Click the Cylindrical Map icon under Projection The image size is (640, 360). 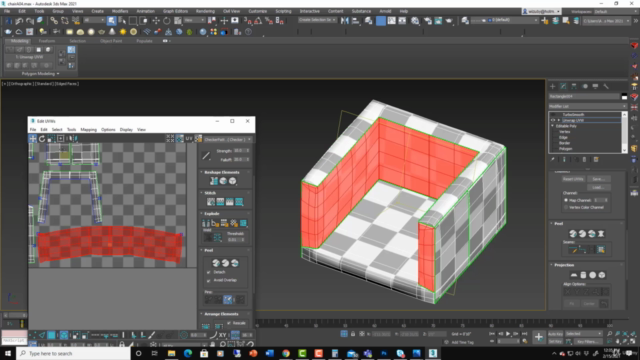coord(583,275)
